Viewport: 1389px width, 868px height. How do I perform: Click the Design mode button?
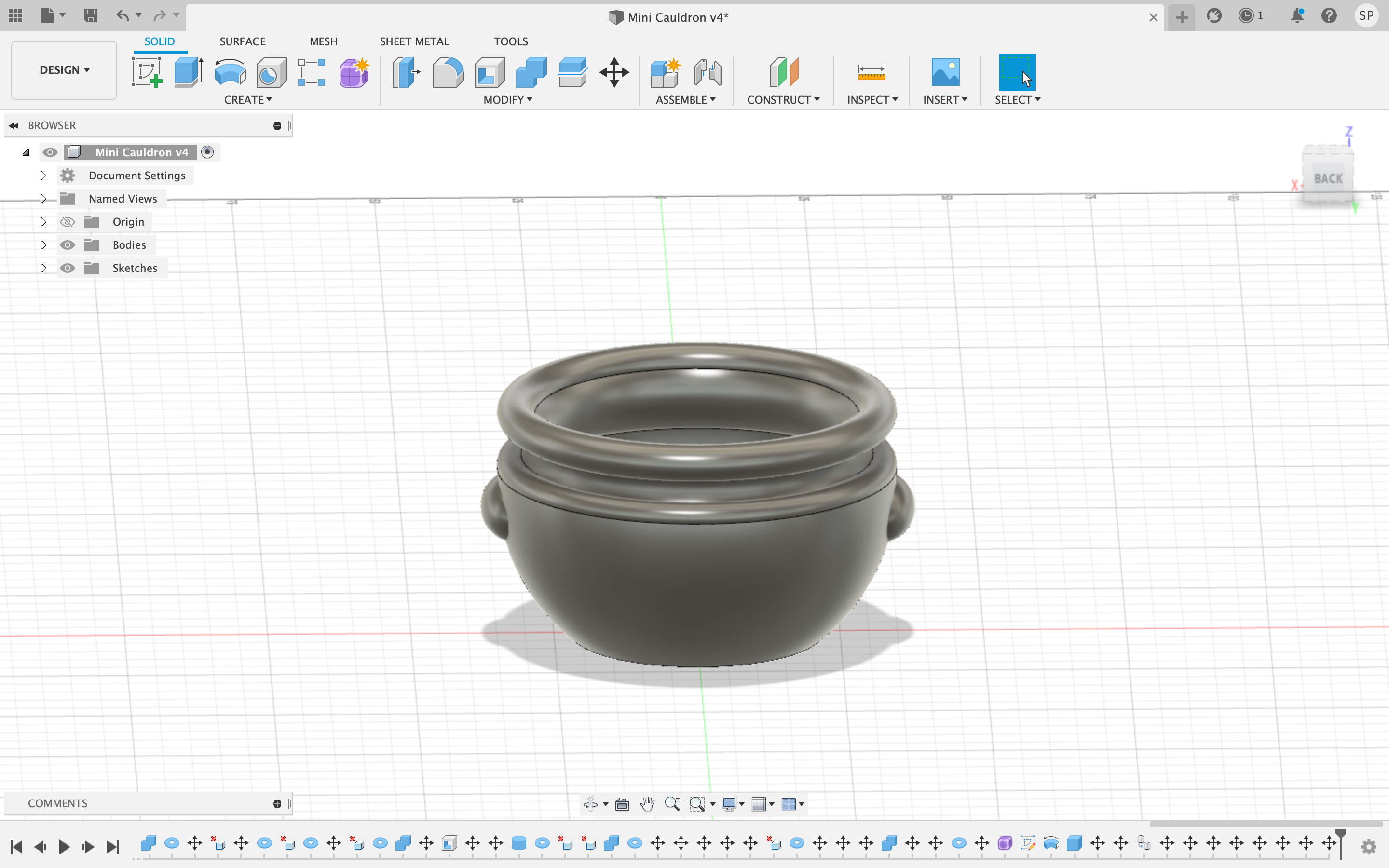pyautogui.click(x=63, y=69)
